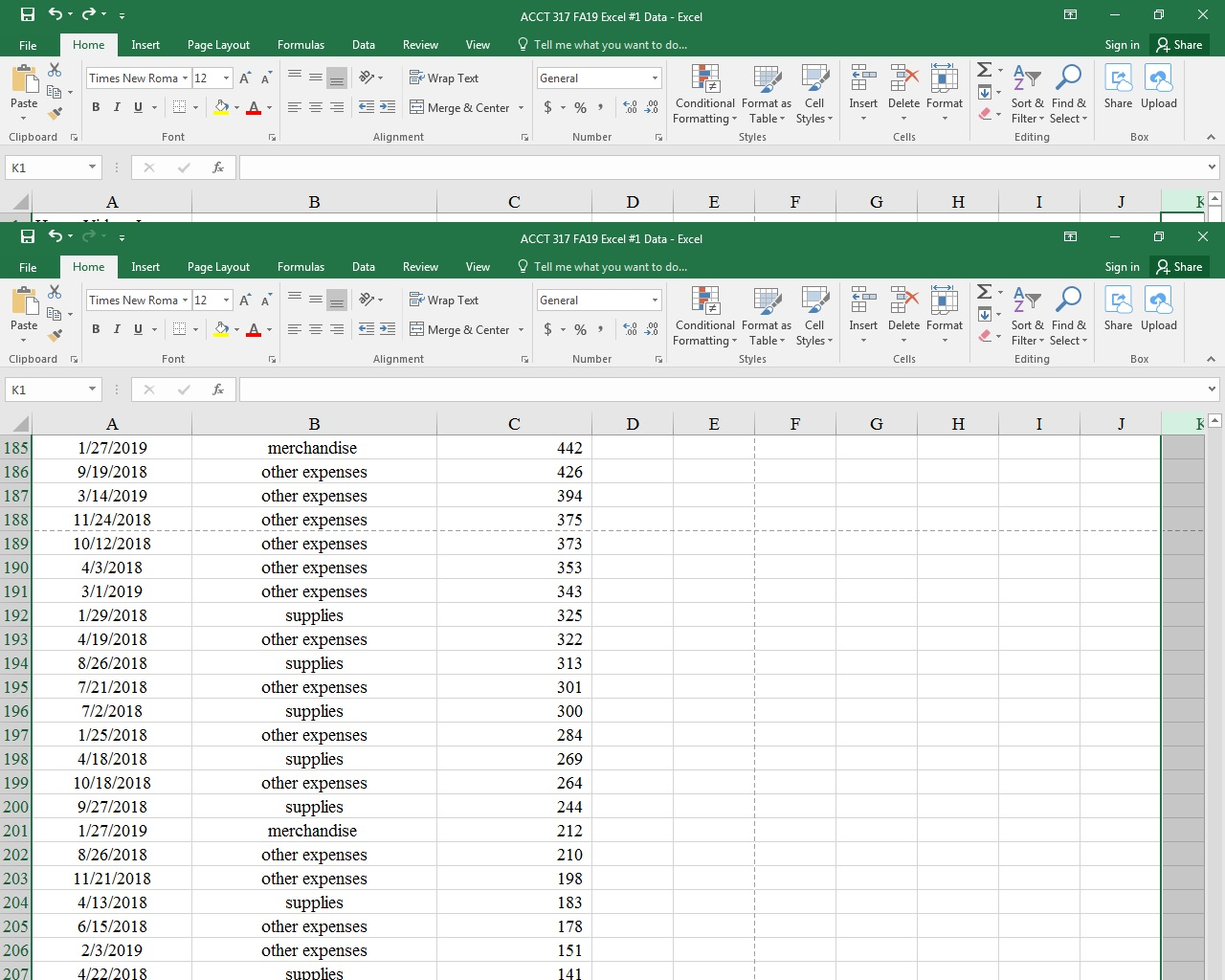Increase font size in front window

(245, 300)
